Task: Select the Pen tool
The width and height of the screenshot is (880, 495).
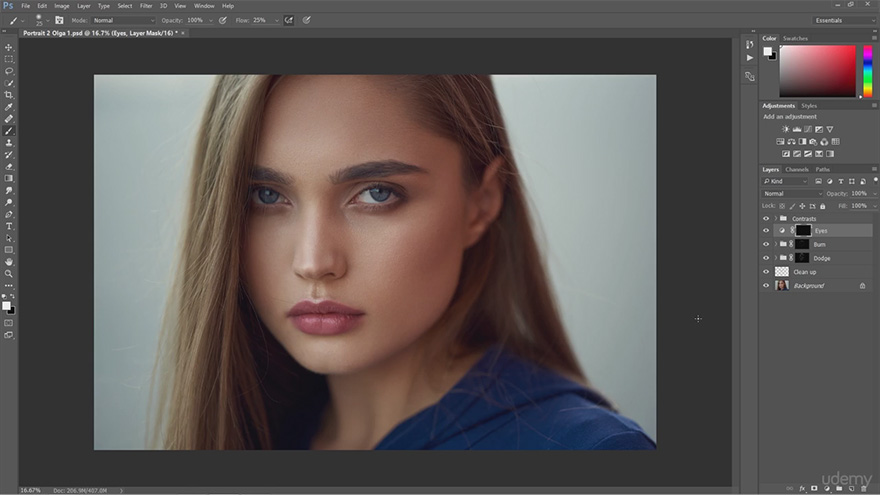Action: (x=8, y=214)
